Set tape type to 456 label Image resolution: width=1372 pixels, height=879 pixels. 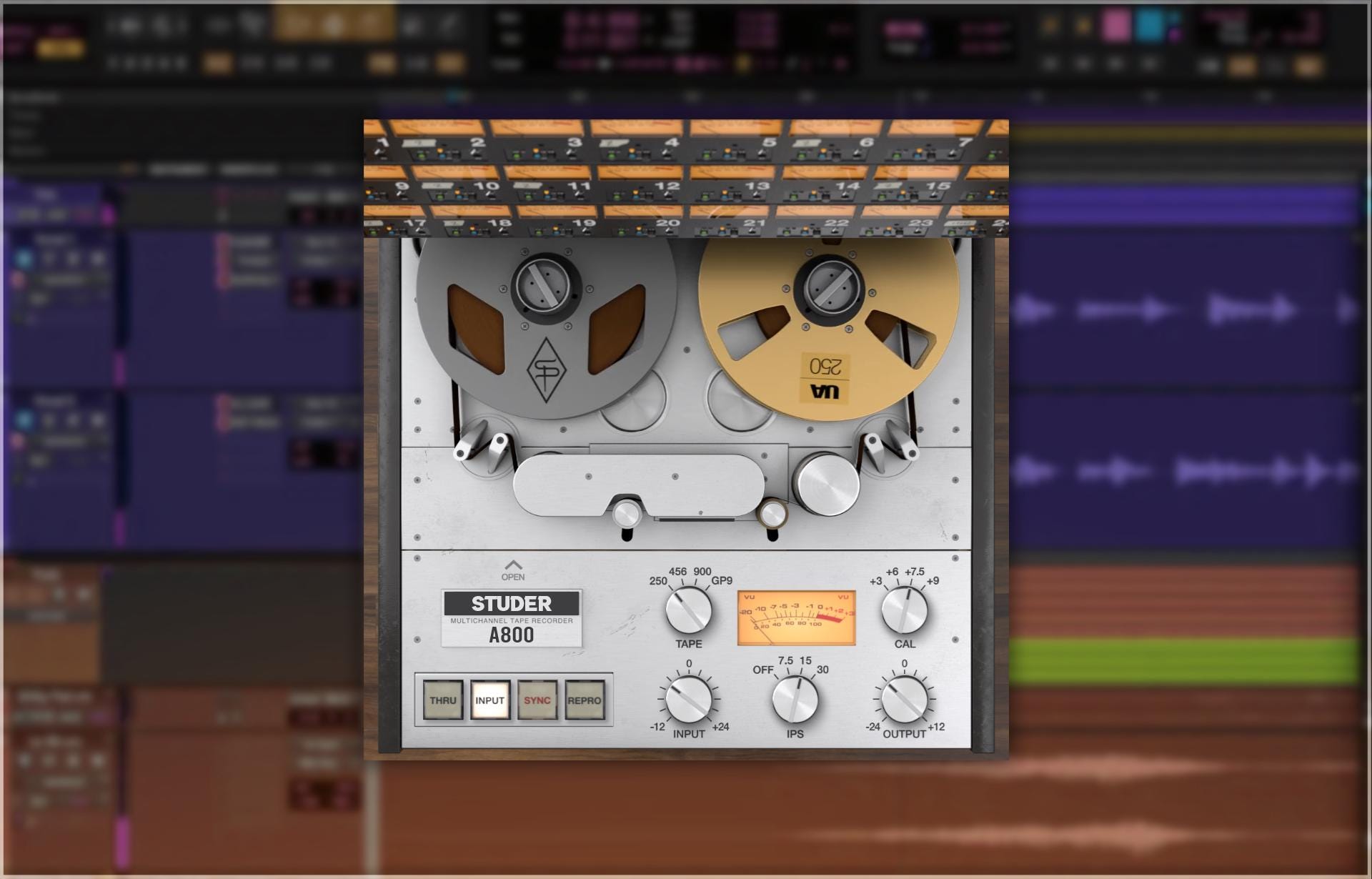[677, 572]
